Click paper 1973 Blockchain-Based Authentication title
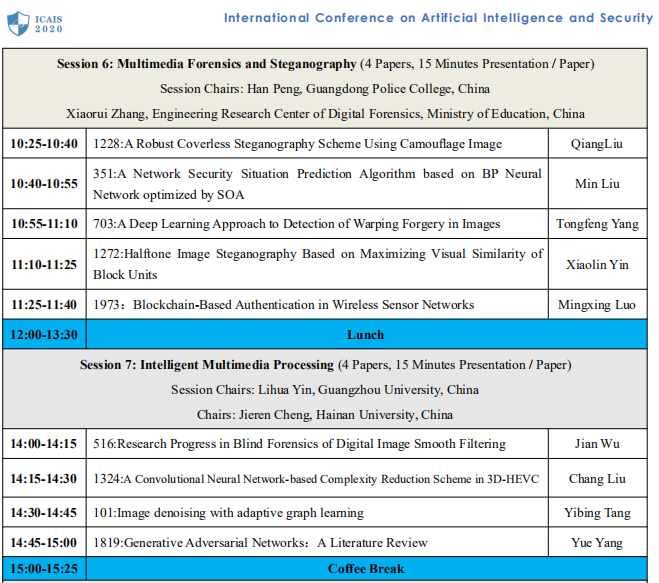Image resolution: width=659 pixels, height=583 pixels. (283, 304)
